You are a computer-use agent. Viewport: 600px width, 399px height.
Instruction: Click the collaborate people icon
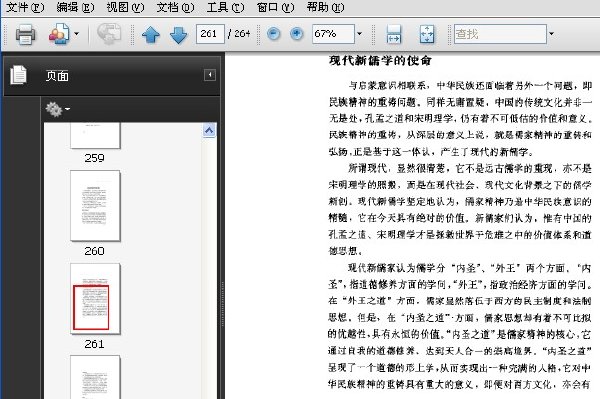point(59,34)
